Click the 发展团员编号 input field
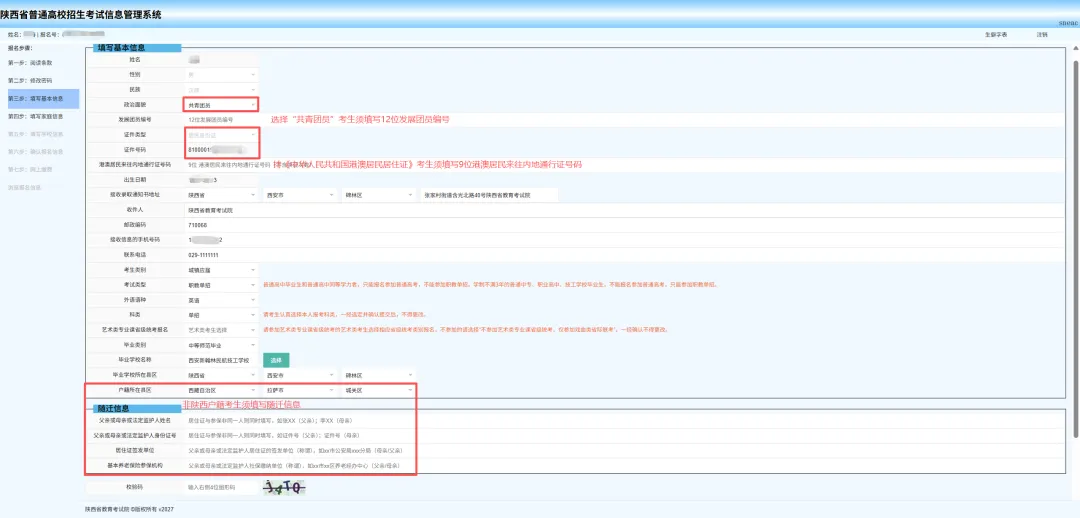The width and height of the screenshot is (1080, 518). point(221,119)
